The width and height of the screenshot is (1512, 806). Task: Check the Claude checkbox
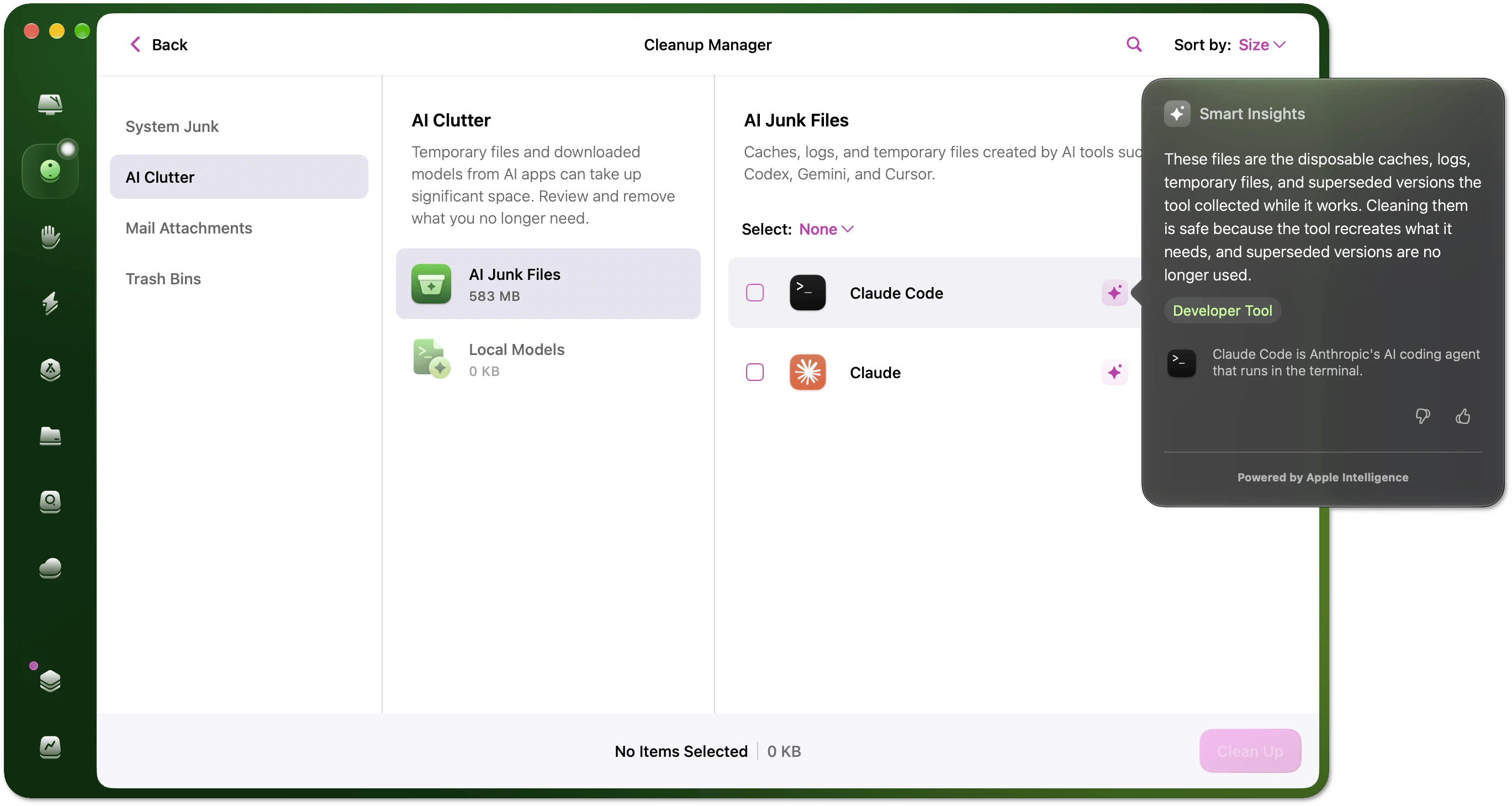pyautogui.click(x=754, y=372)
